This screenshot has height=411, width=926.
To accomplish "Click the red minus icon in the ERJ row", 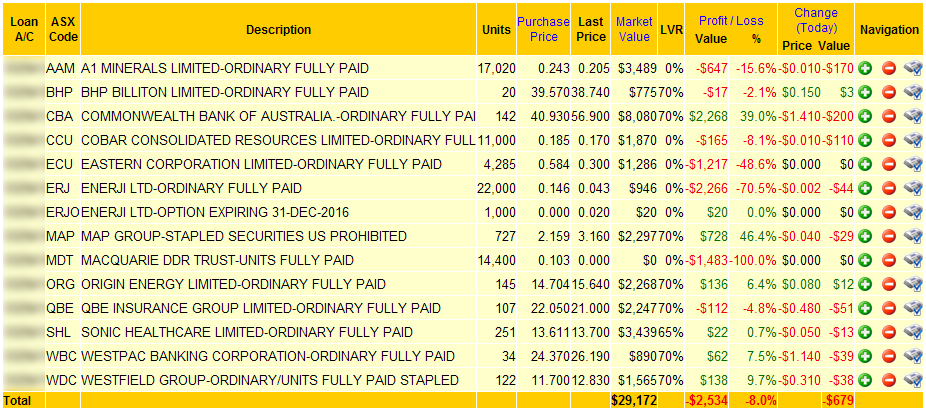I will point(889,188).
